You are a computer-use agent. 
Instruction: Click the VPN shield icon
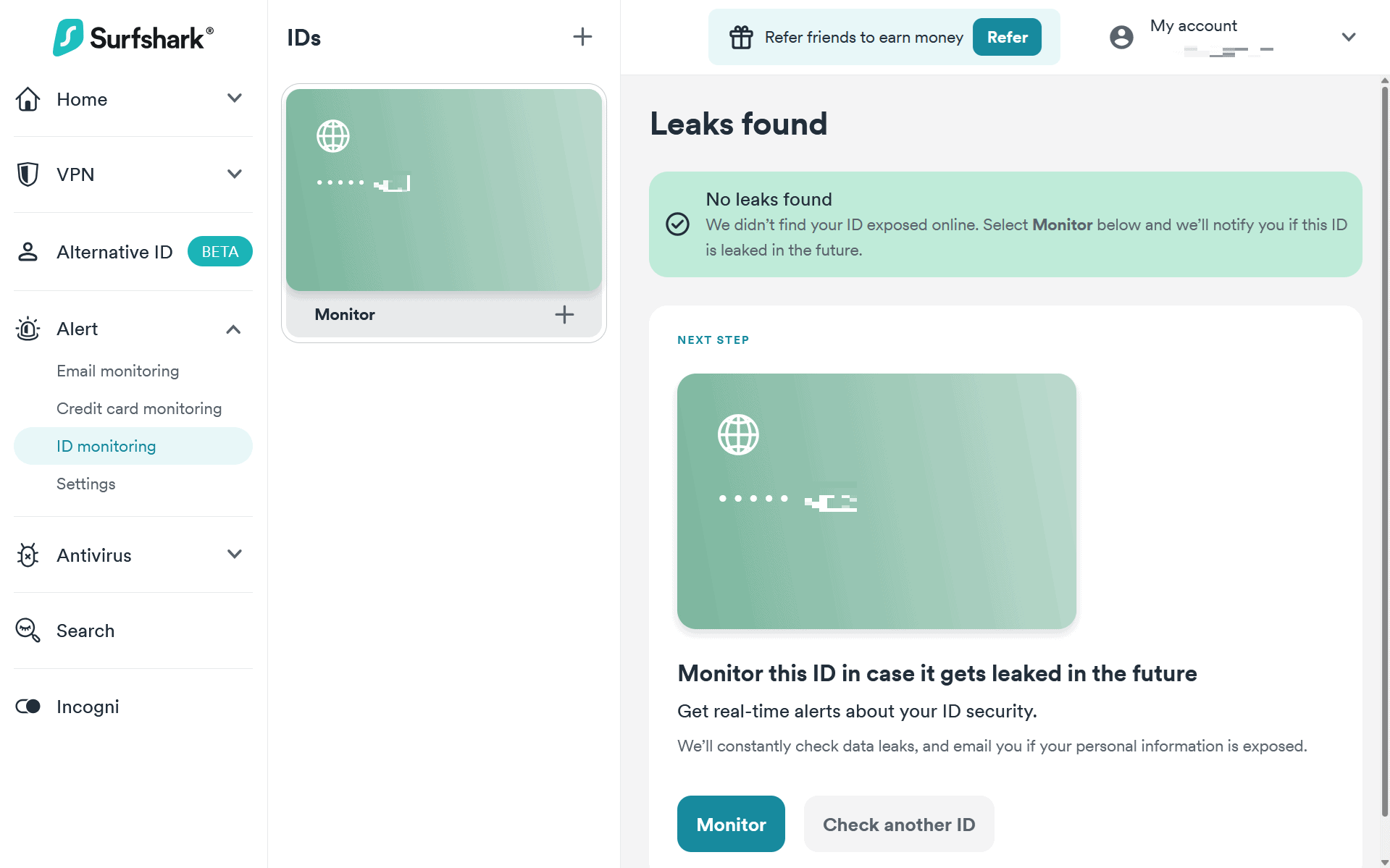tap(28, 174)
